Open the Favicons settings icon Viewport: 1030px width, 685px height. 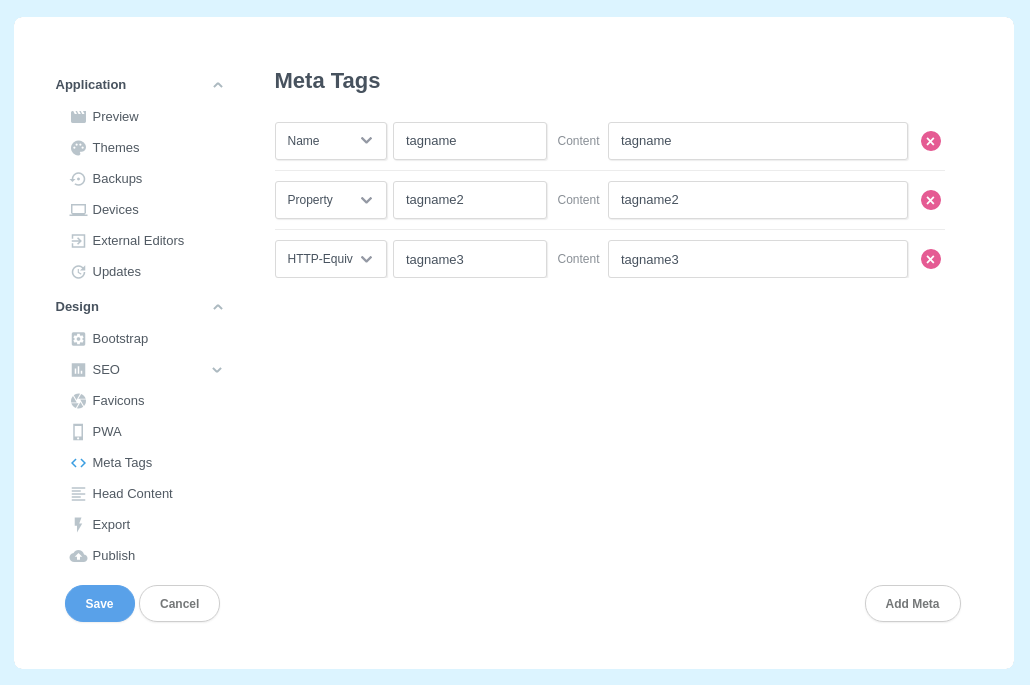coord(78,400)
